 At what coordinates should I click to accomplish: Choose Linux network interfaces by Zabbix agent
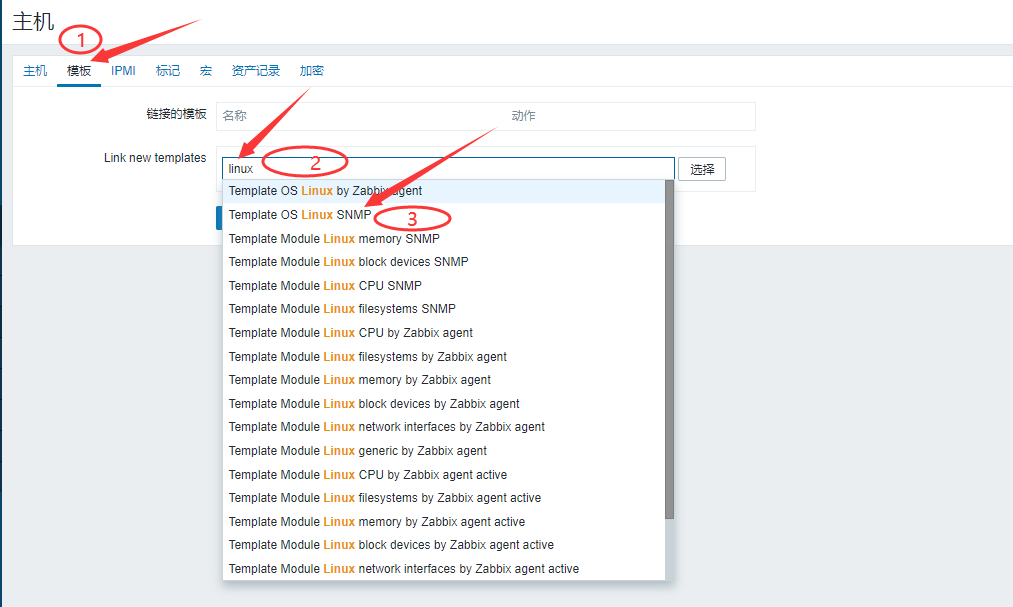444,427
